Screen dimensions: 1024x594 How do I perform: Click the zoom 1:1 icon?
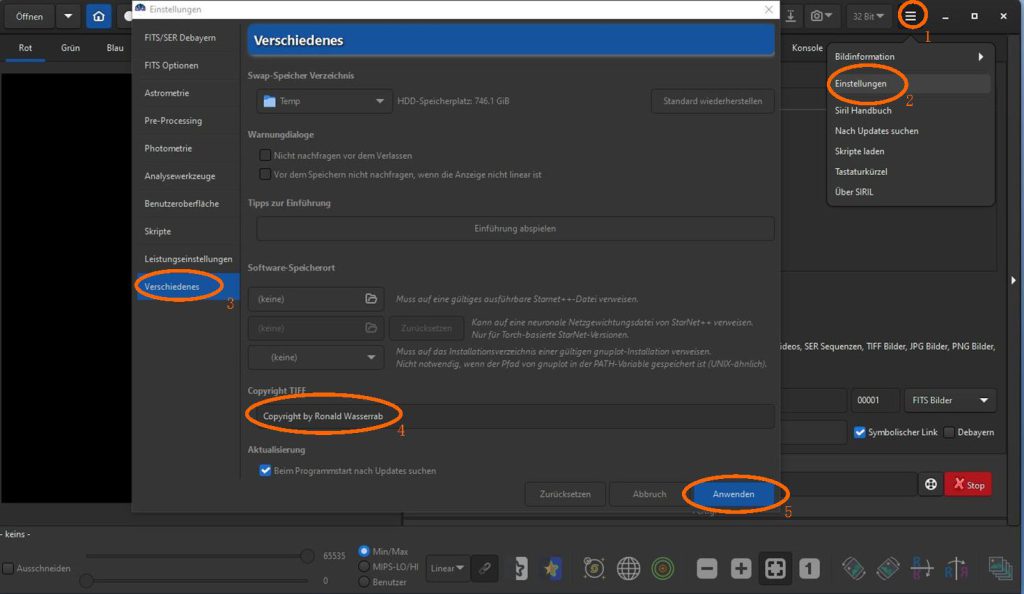tap(809, 568)
